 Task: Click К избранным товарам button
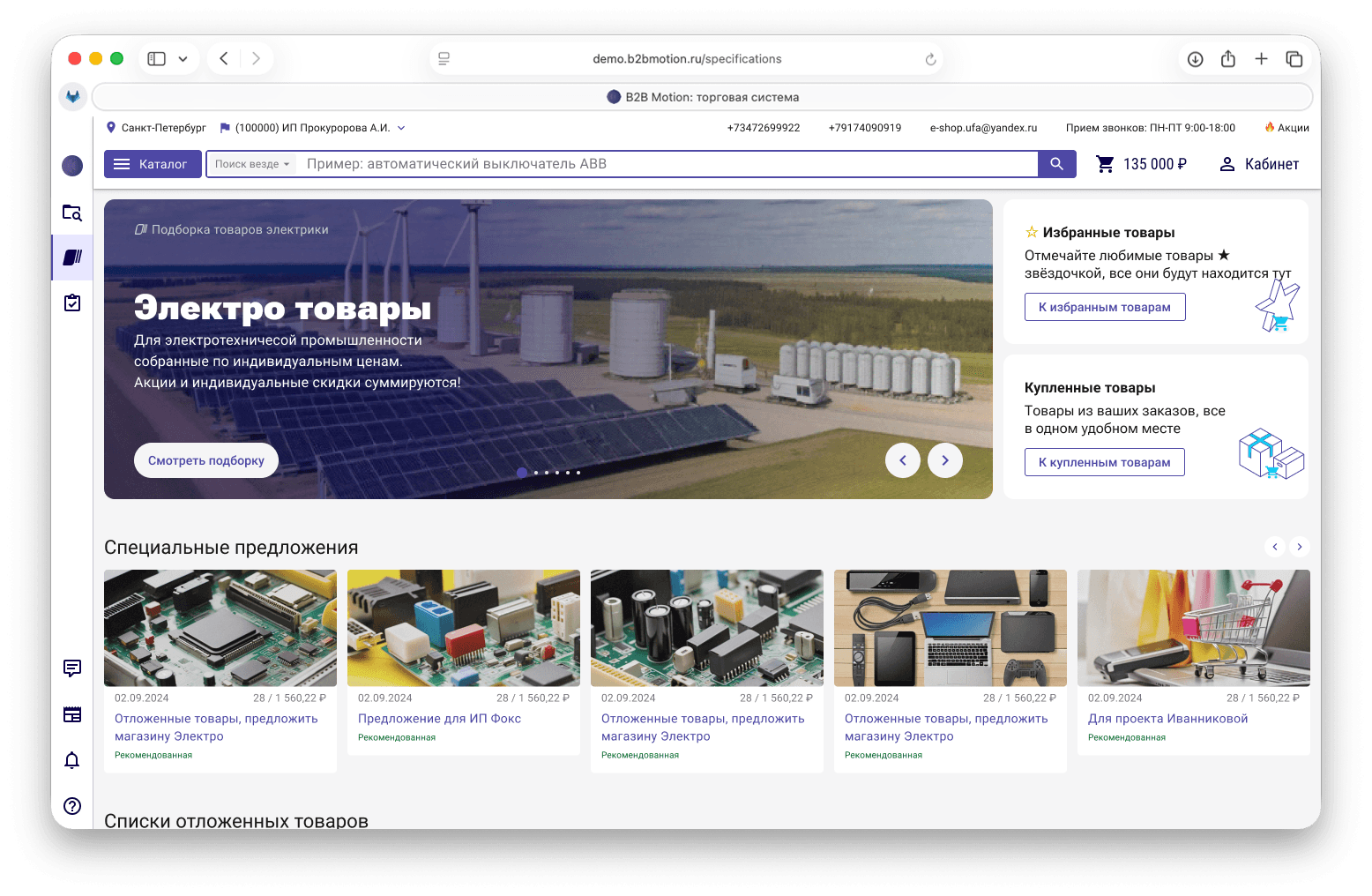(x=1105, y=307)
